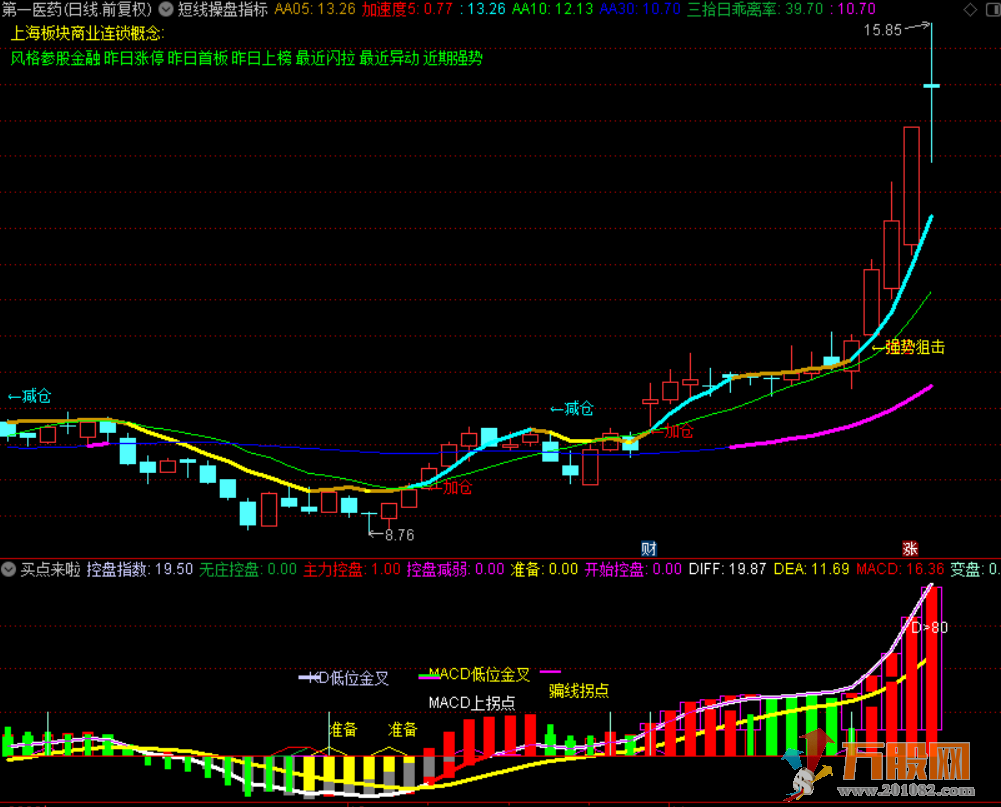1001x807 pixels.
Task: Click the 上海板块商业连锁概念 sector label
Action: [x=87, y=33]
